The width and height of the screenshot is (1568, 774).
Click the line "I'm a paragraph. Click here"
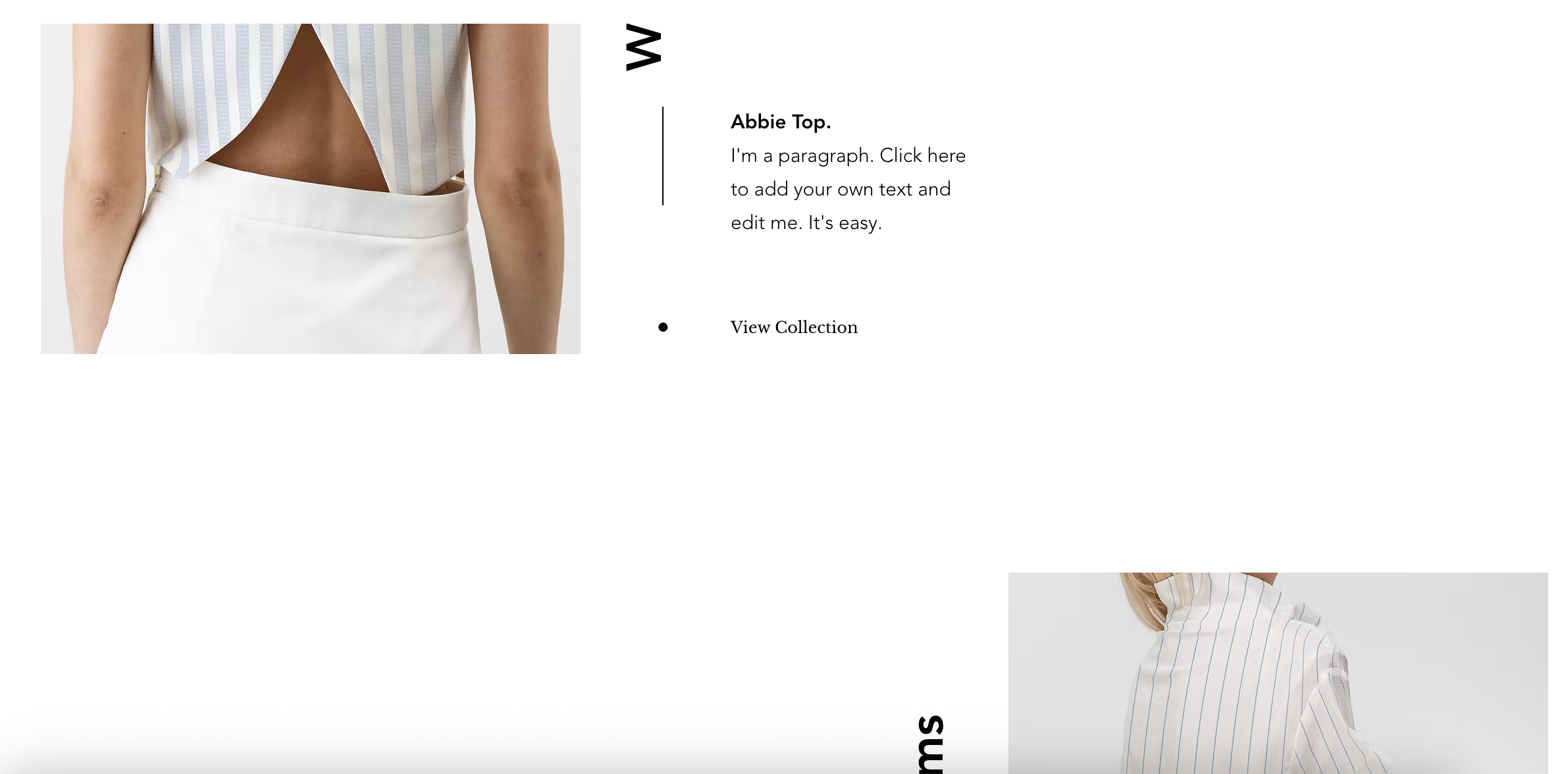848,155
